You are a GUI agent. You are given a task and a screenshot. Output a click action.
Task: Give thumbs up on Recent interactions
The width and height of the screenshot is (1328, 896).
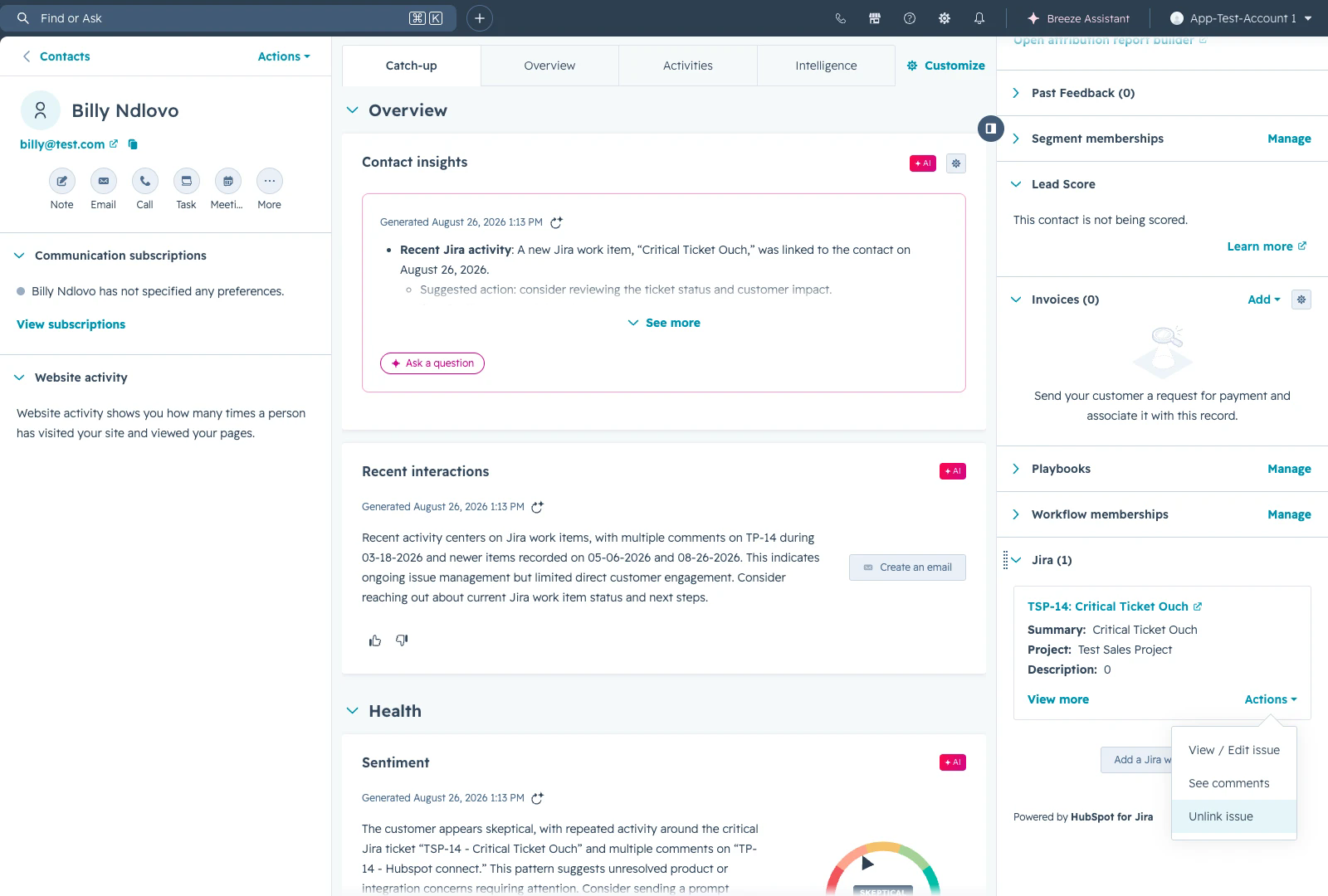pos(375,640)
